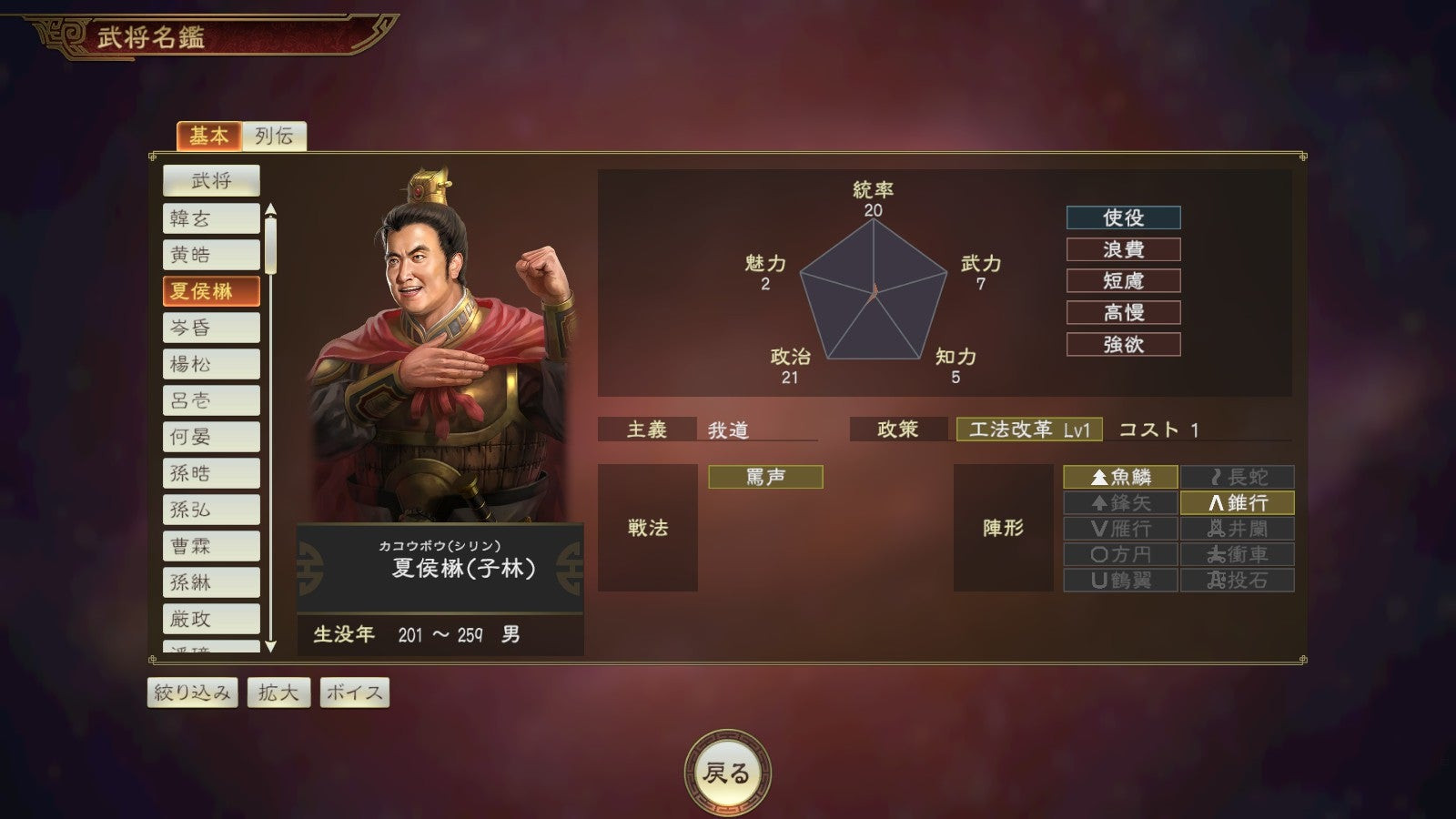Click the 使役 trait tag
The image size is (1456, 819).
coord(1123,217)
